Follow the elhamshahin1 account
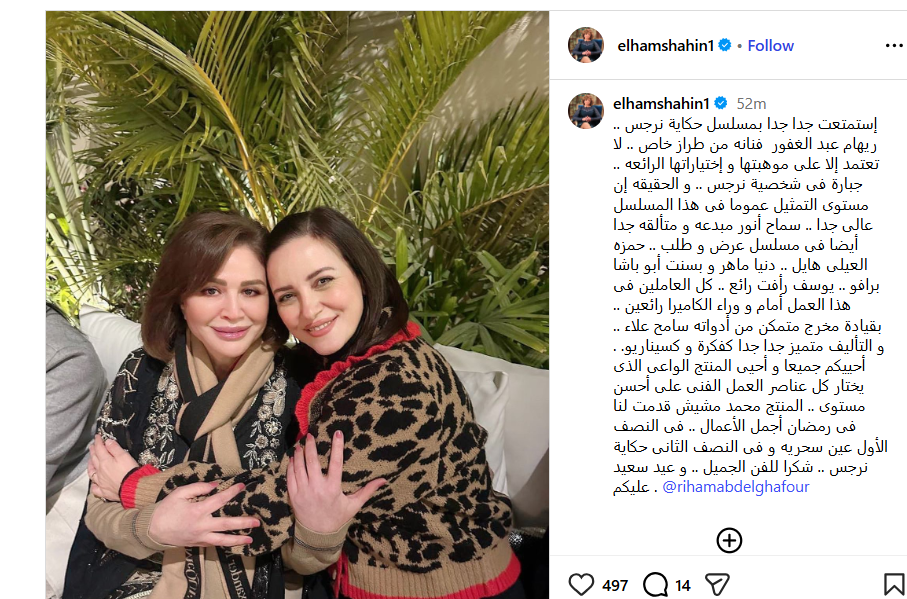Screen dimensions: 907x599 point(770,46)
